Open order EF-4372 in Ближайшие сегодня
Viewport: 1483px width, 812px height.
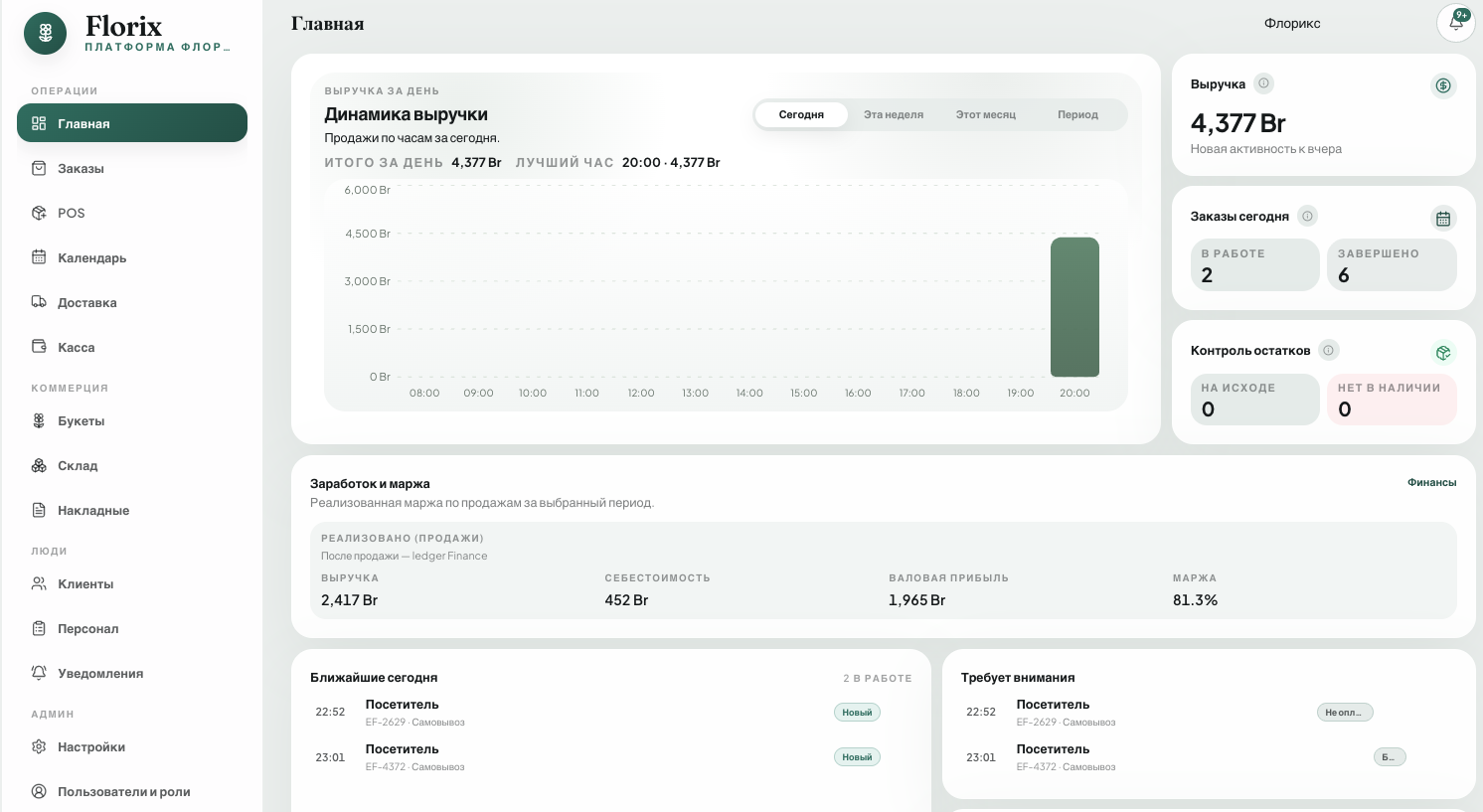click(611, 756)
